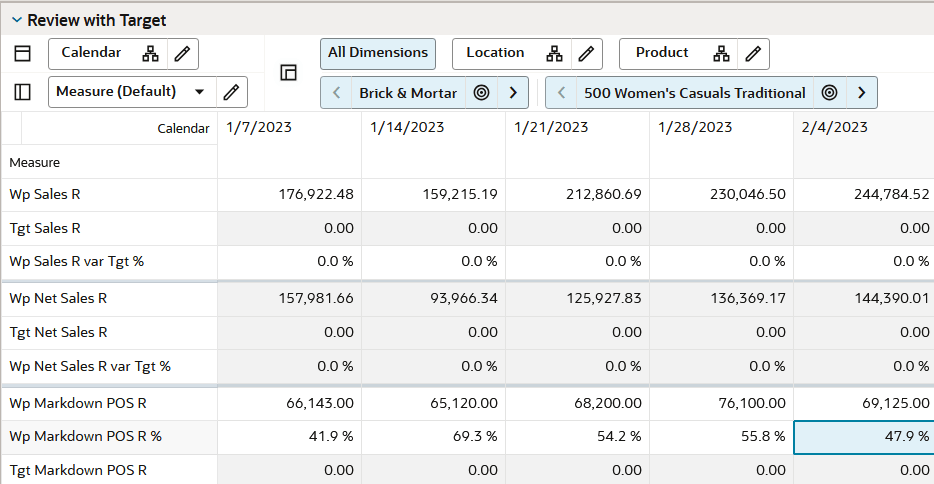The image size is (934, 484).
Task: Click the Measure edit pencil icon
Action: [231, 92]
